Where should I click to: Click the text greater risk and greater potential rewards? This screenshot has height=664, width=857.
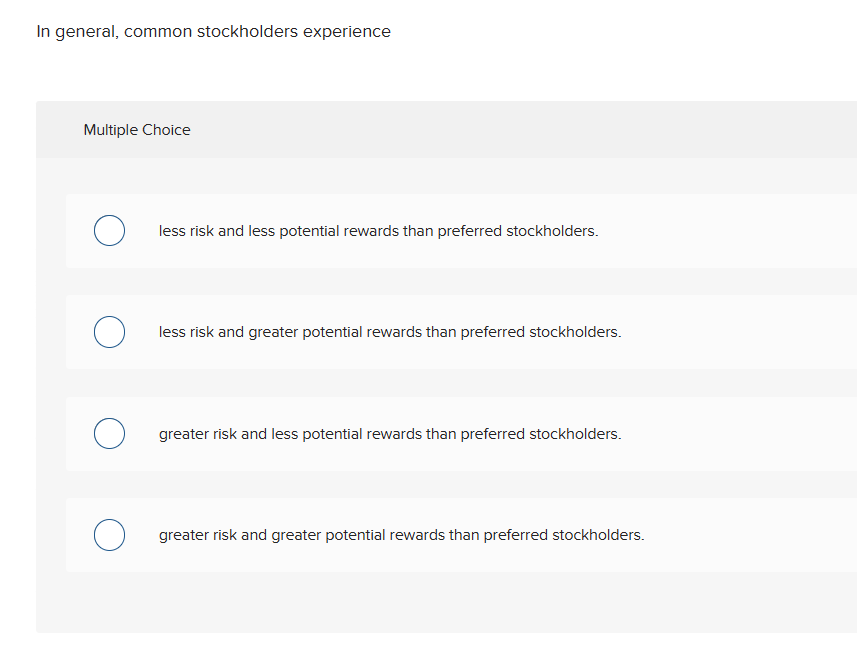(401, 534)
